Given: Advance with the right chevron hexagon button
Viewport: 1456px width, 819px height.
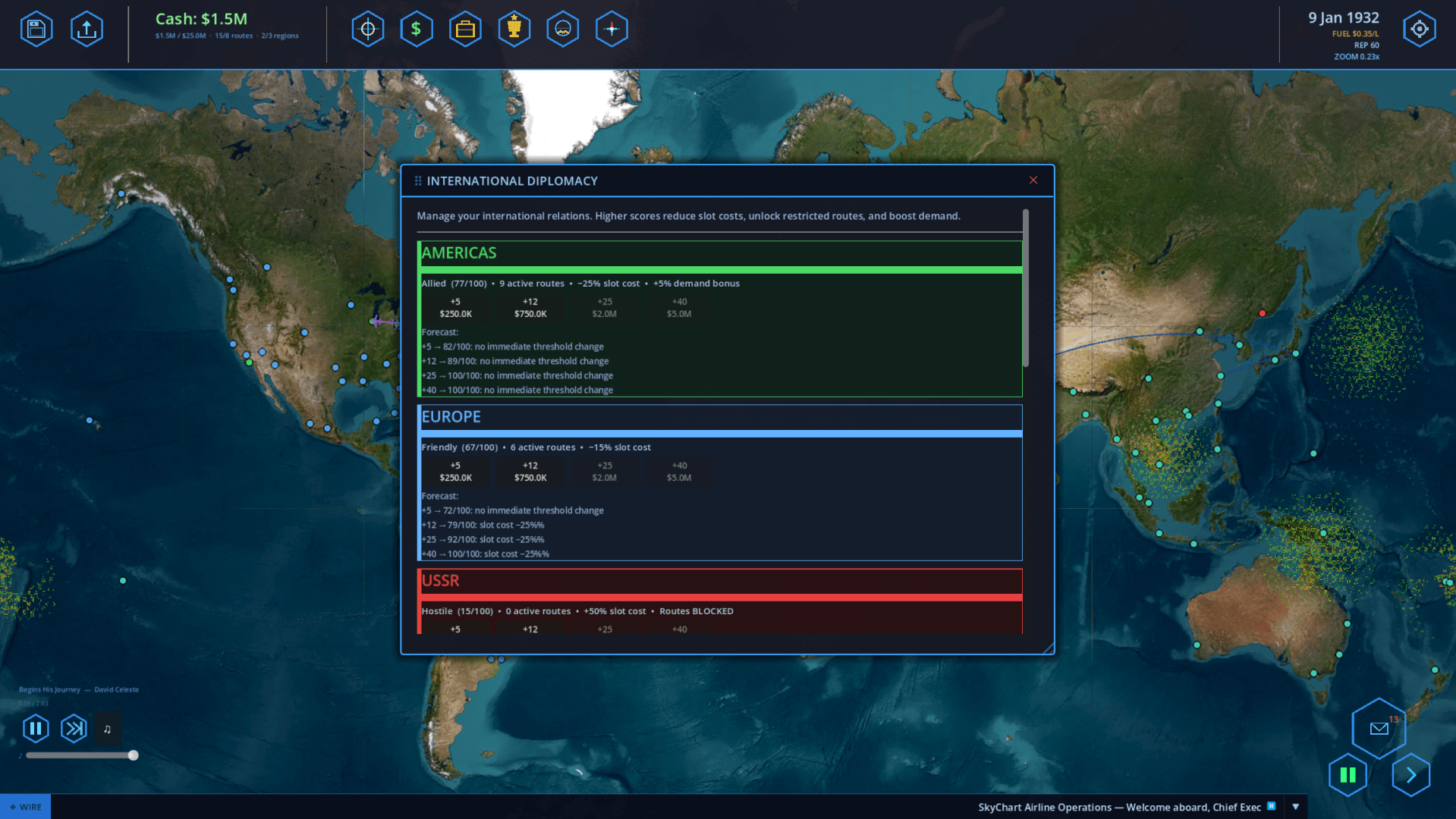Looking at the screenshot, I should 1410,774.
